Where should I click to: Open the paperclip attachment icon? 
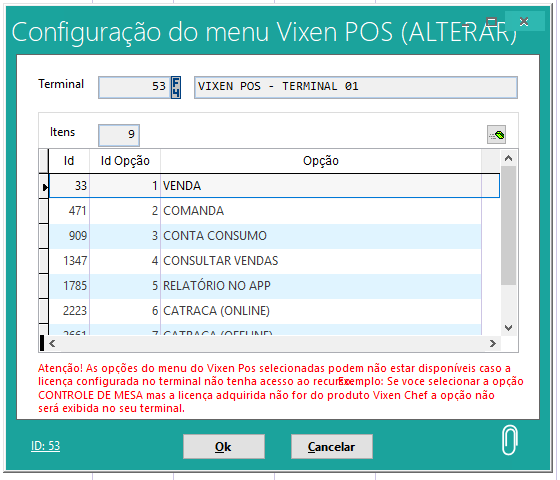[510, 440]
